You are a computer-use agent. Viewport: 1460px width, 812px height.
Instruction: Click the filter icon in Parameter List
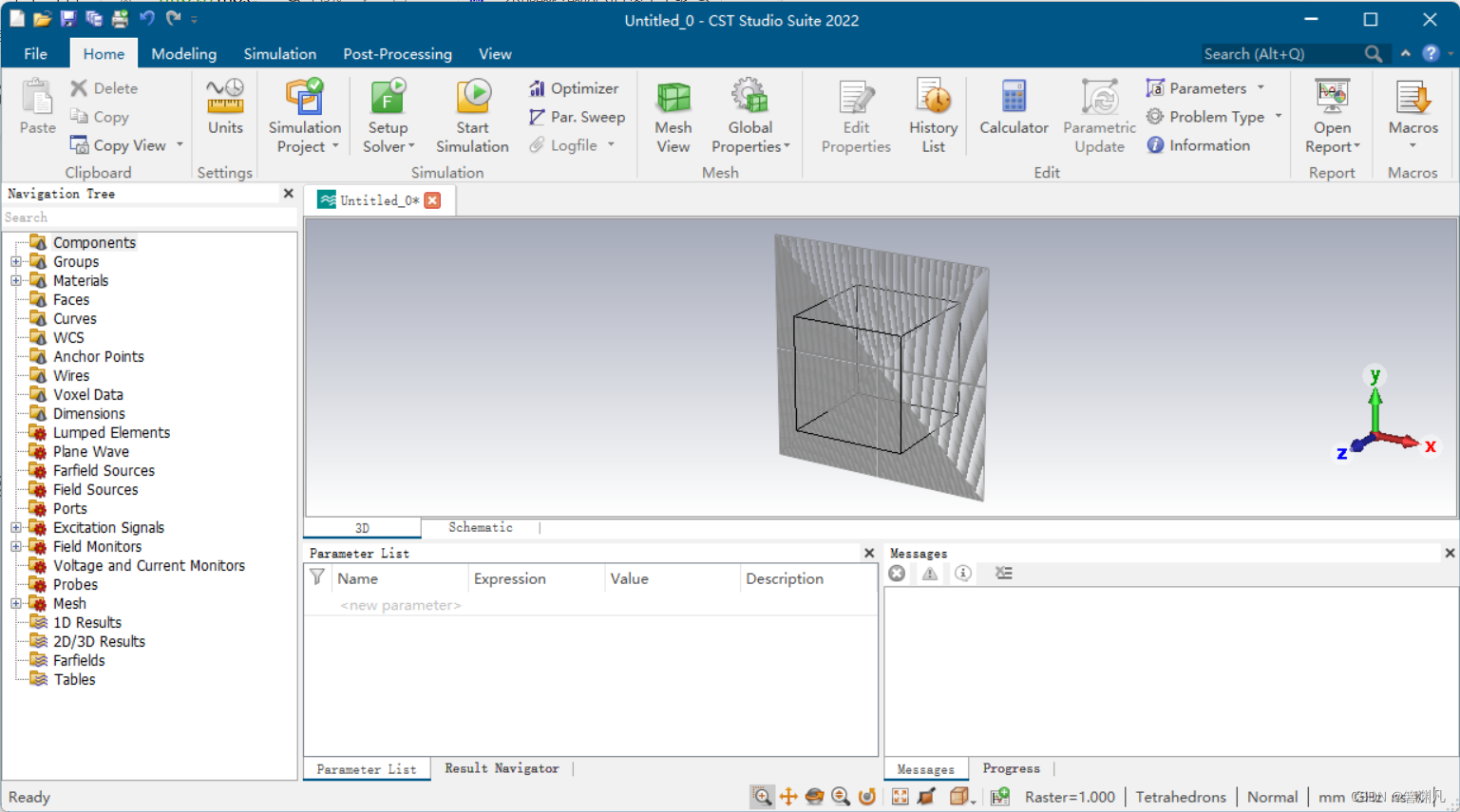317,577
